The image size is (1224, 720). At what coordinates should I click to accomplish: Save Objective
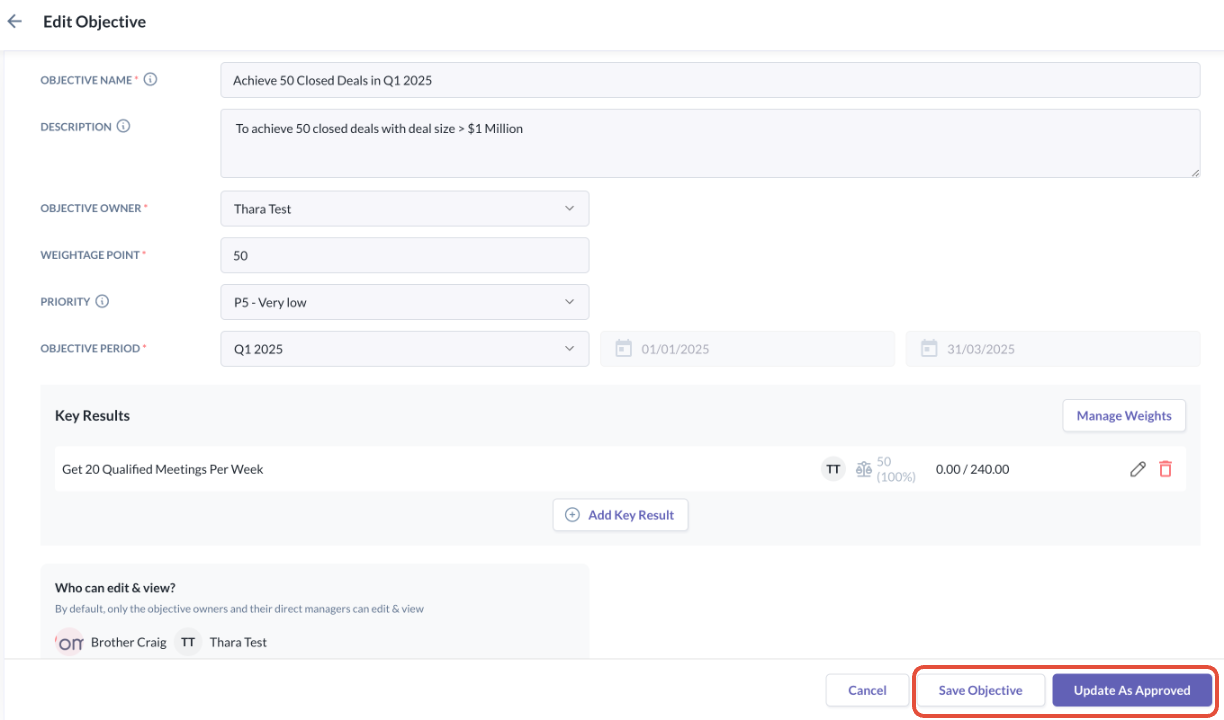[x=980, y=690]
